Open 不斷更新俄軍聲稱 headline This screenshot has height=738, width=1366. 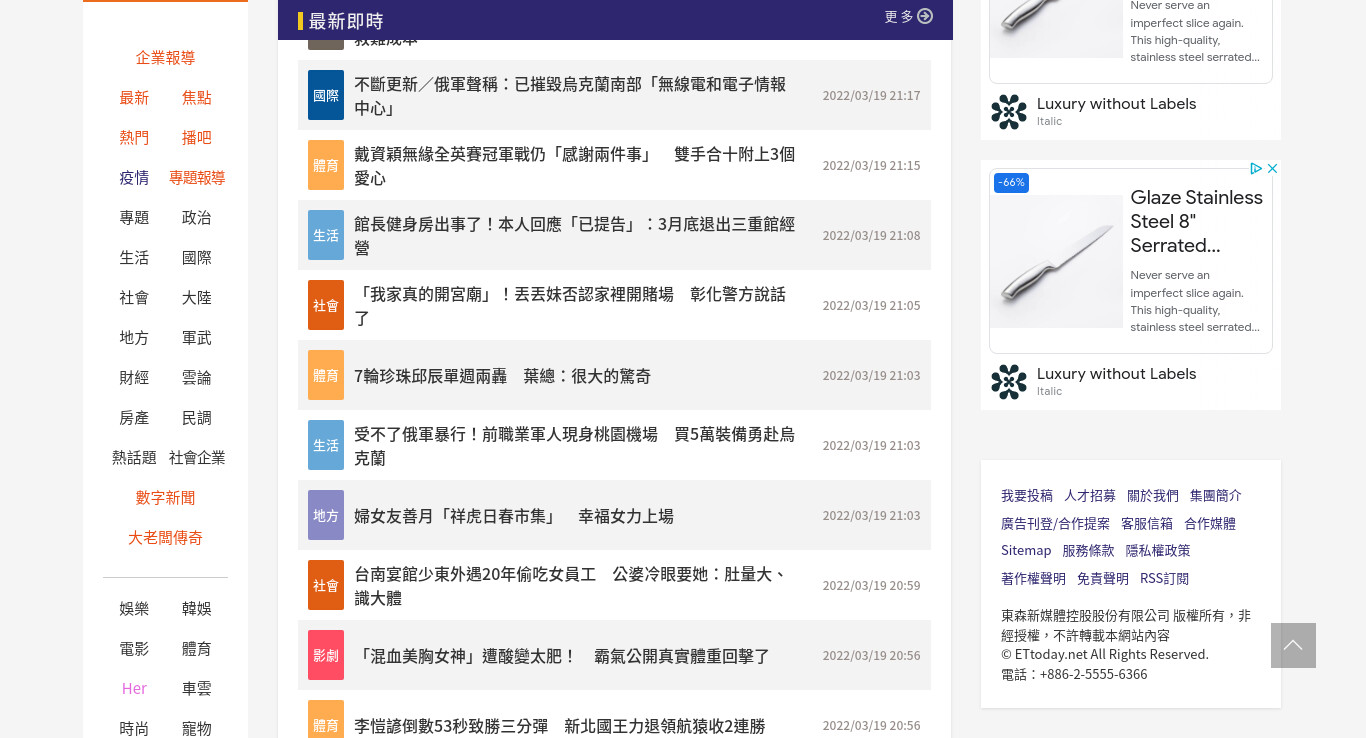(x=570, y=96)
